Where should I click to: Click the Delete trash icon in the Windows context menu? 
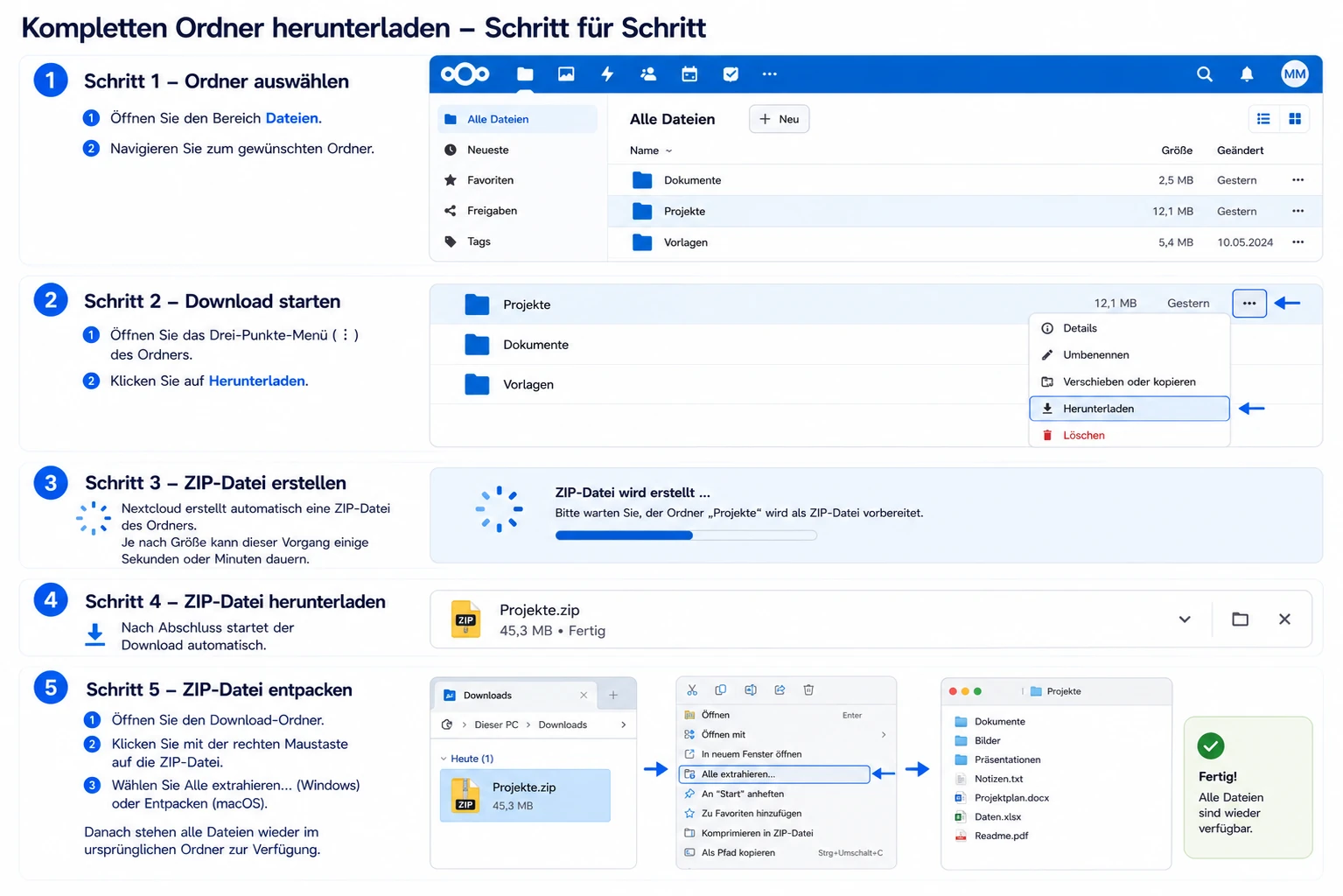808,690
